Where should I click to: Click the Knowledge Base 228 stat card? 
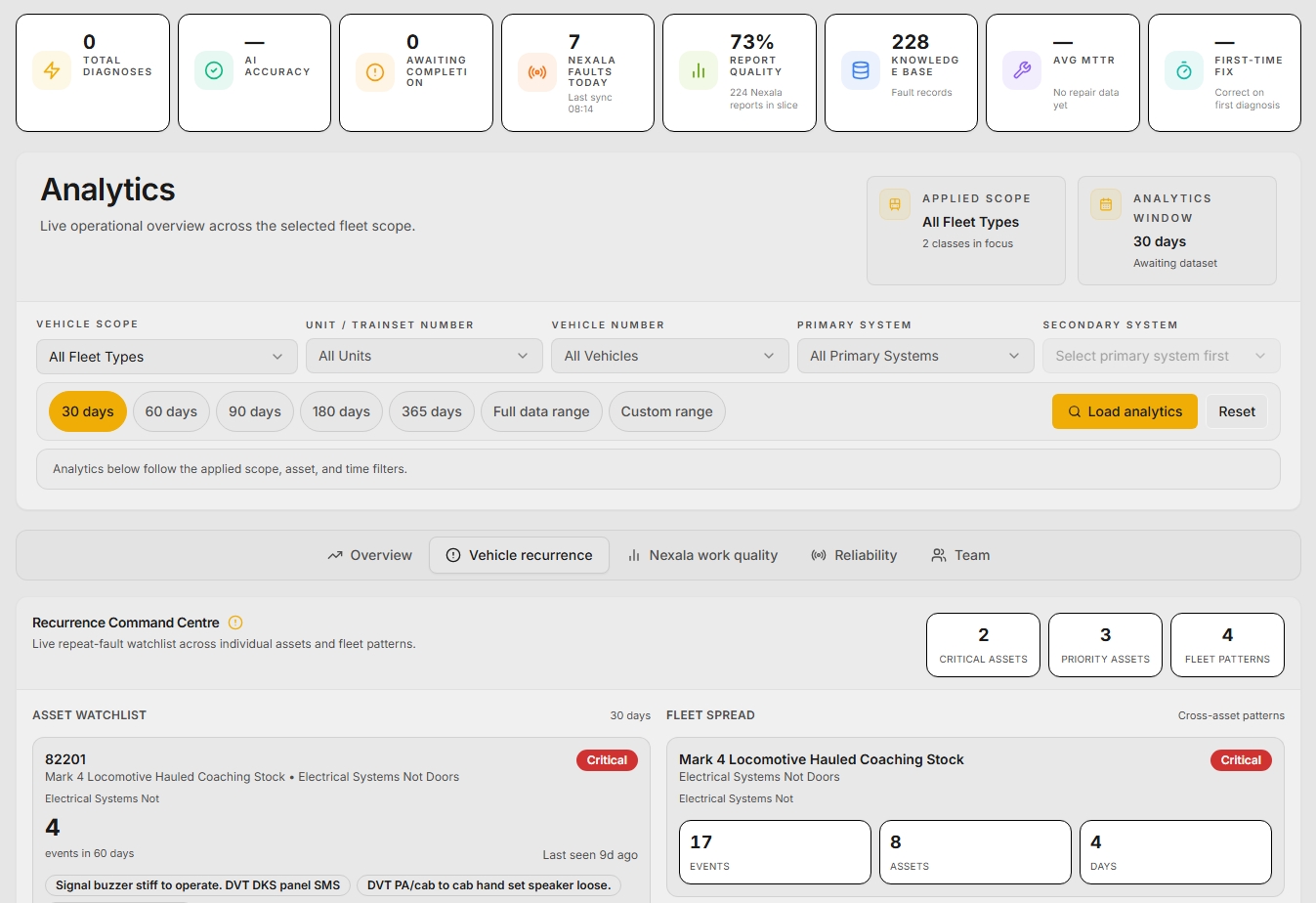point(901,72)
